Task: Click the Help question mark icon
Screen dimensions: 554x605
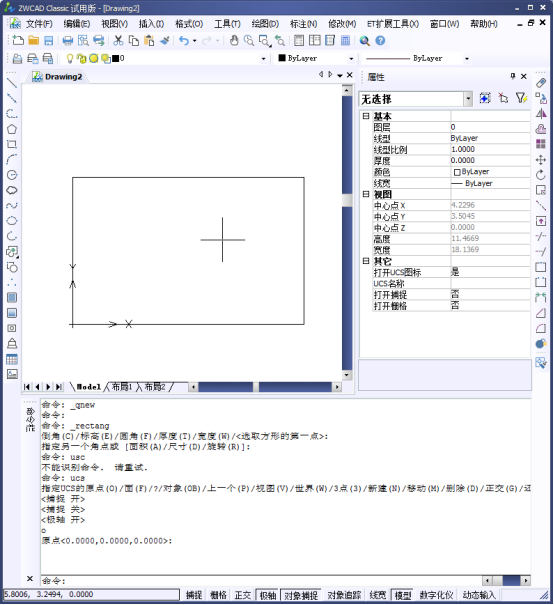Action: click(x=380, y=41)
